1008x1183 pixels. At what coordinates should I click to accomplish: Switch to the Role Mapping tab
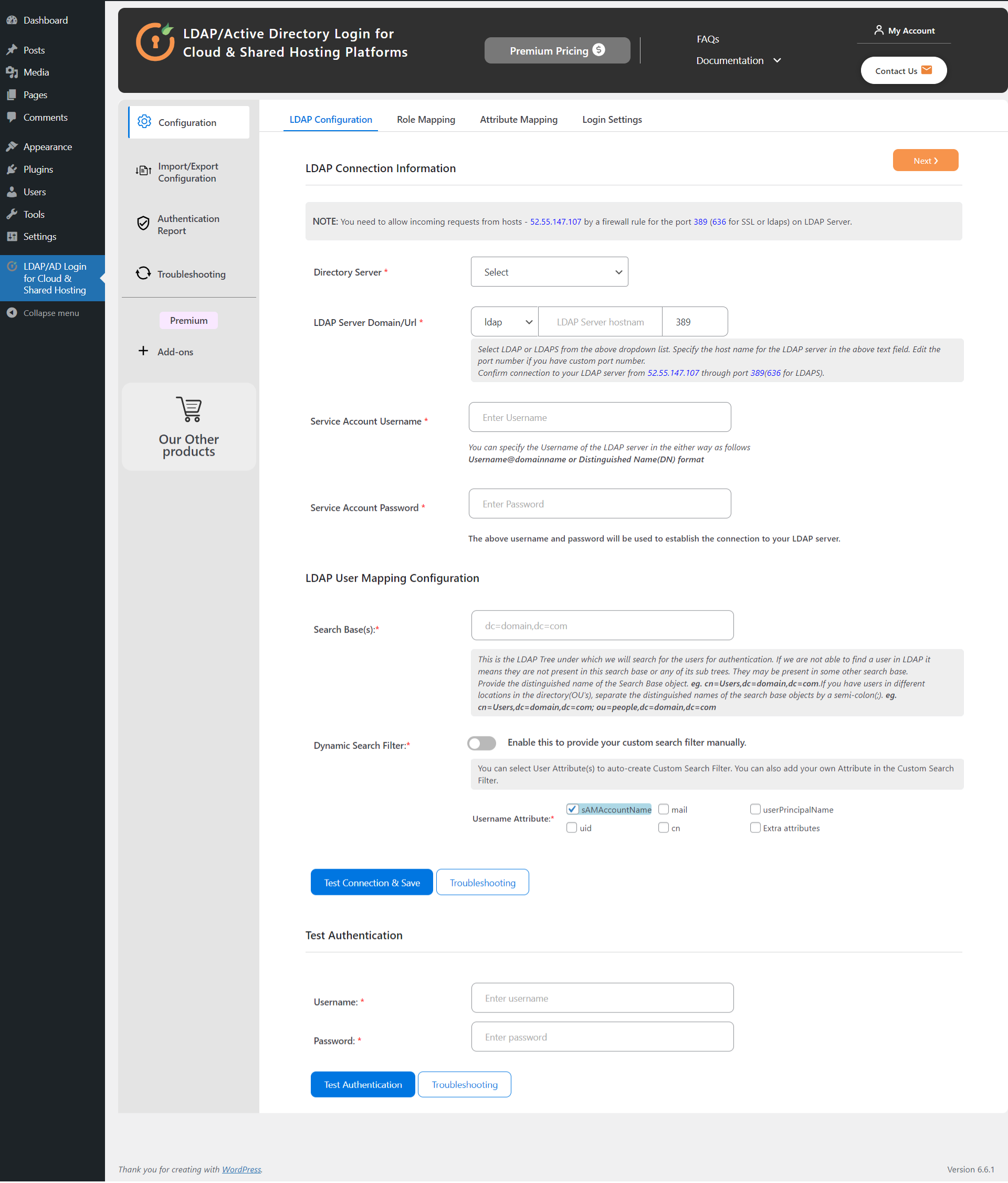click(425, 119)
